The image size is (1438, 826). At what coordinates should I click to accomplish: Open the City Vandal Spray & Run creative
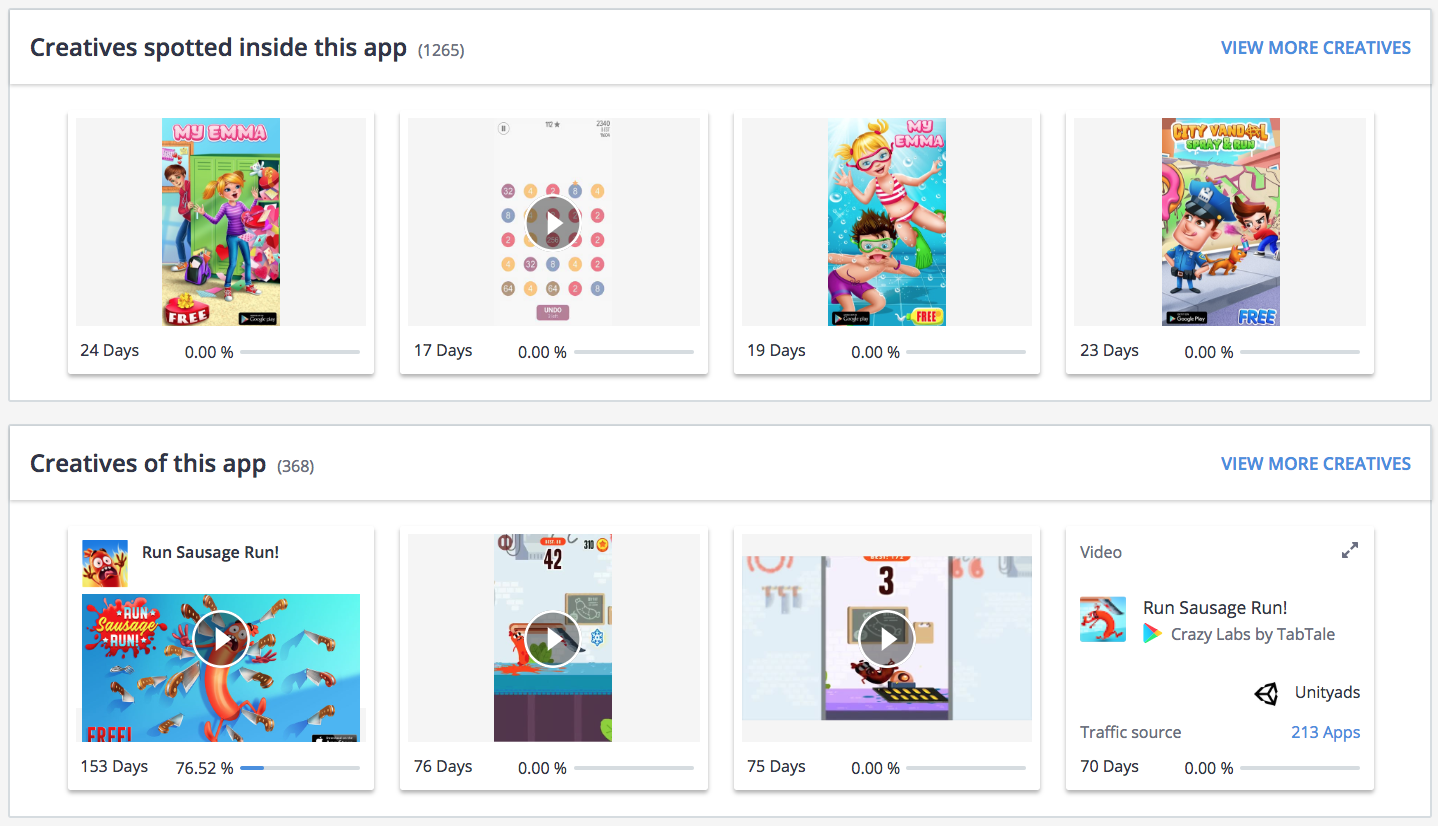click(x=1220, y=222)
